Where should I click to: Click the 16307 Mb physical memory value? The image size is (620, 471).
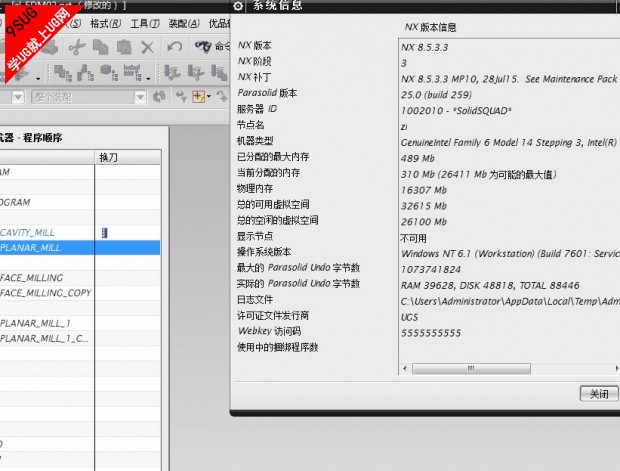pos(423,190)
